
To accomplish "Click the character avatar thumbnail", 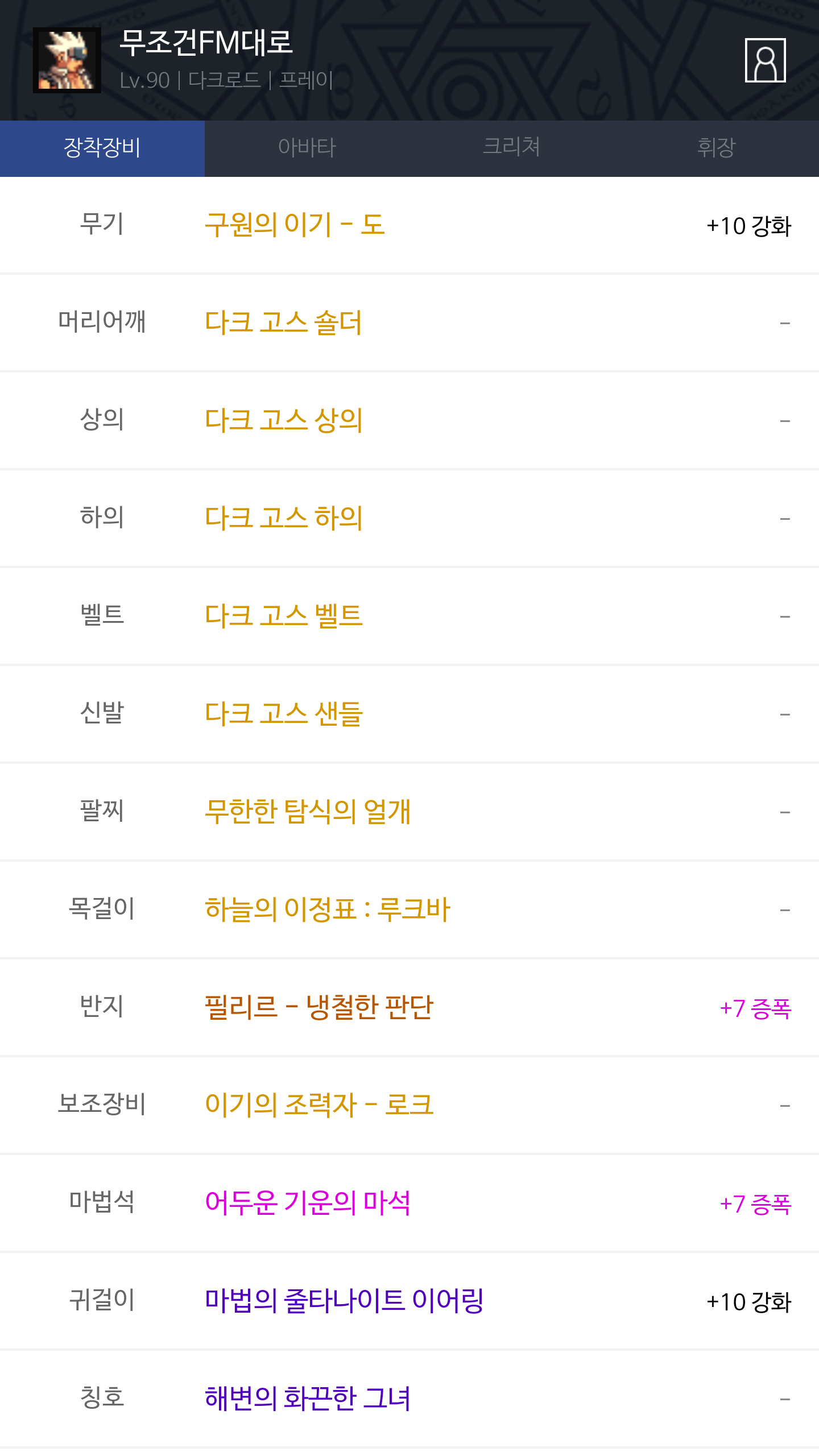I will pos(67,60).
